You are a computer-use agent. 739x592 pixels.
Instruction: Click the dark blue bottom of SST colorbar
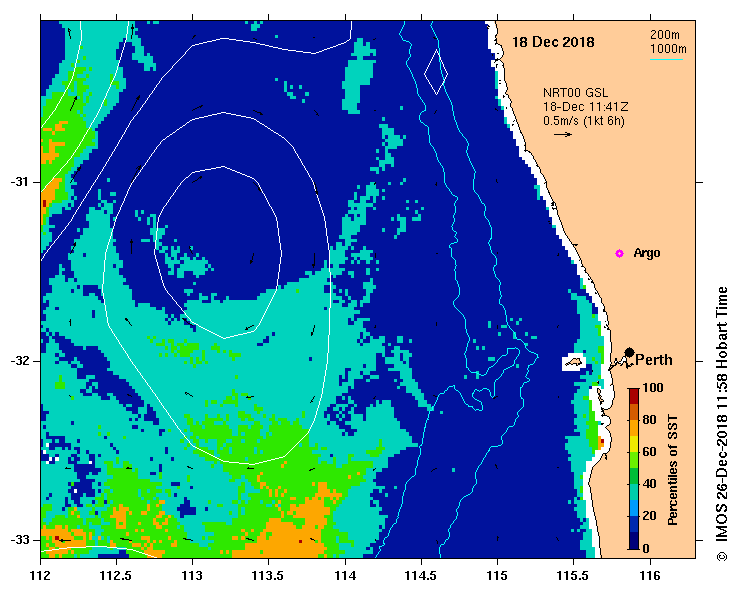pyautogui.click(x=633, y=541)
